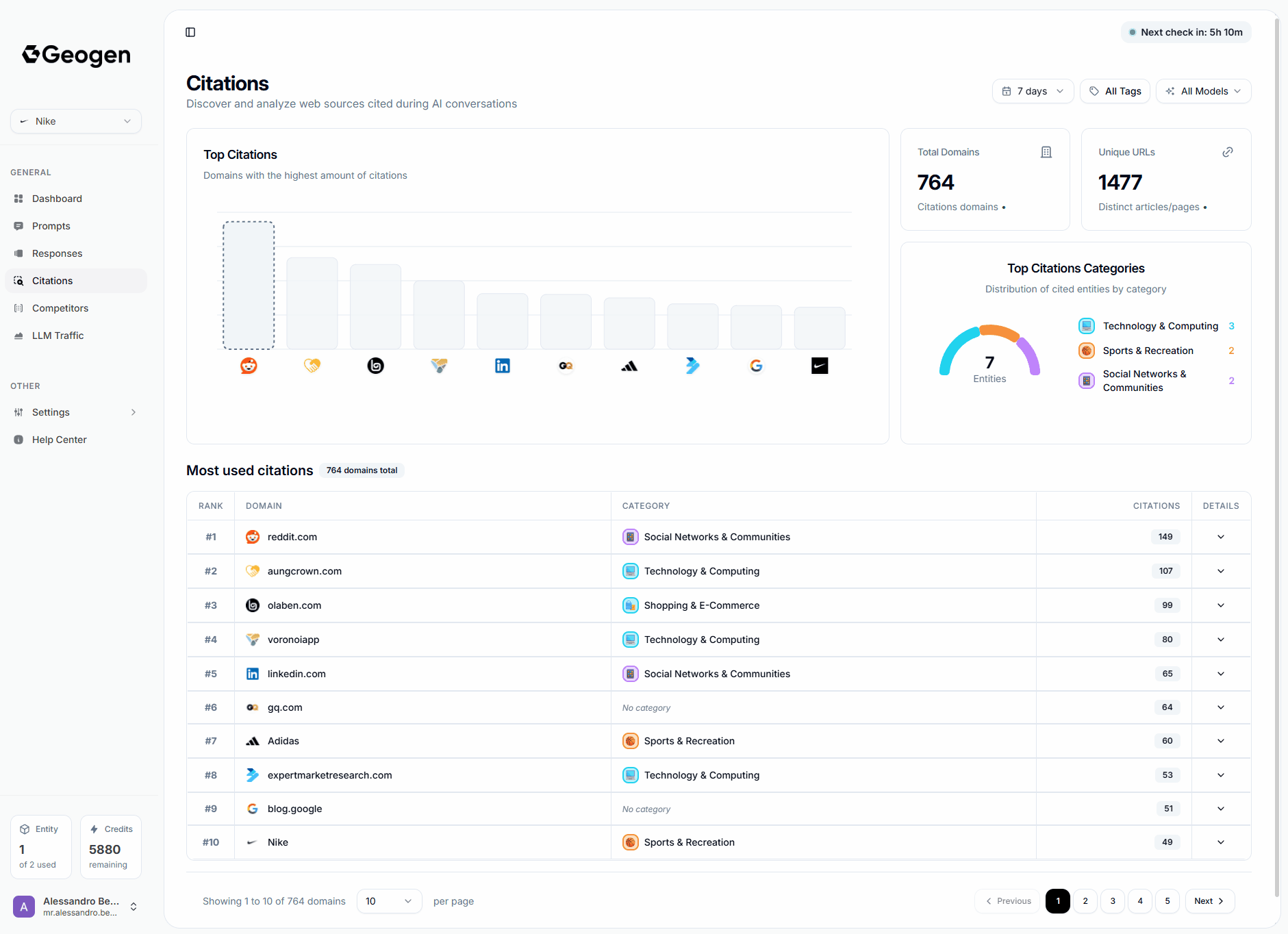Expand details for reddit.com row
1288x934 pixels.
1221,537
